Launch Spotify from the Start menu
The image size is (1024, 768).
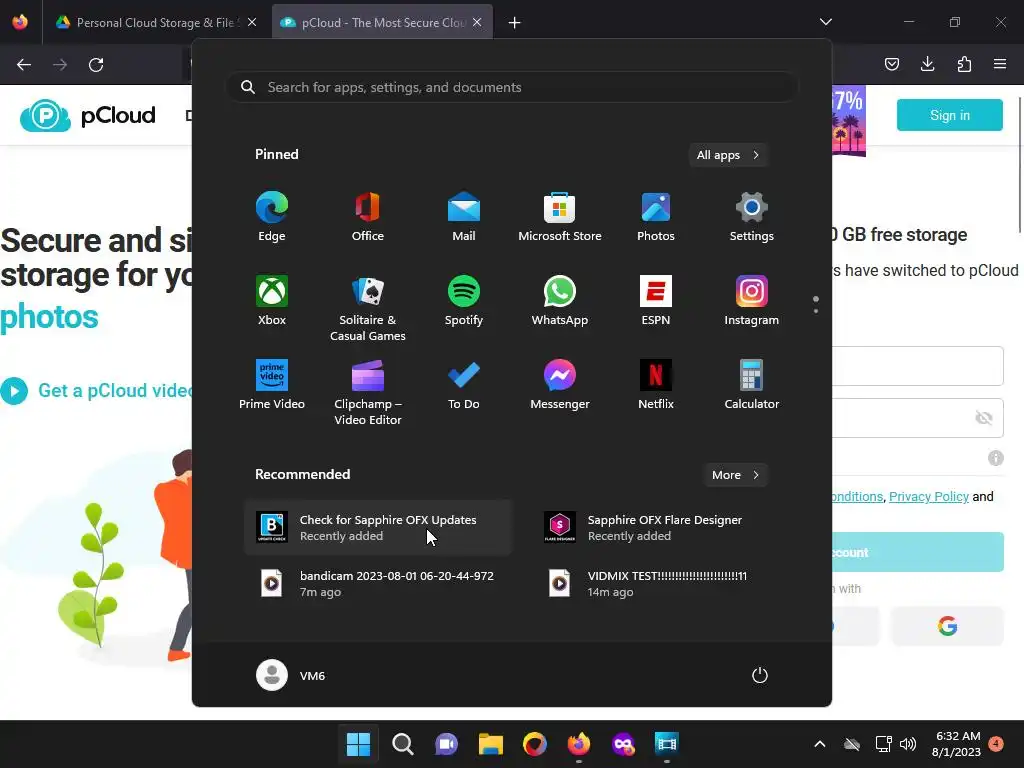coord(464,300)
